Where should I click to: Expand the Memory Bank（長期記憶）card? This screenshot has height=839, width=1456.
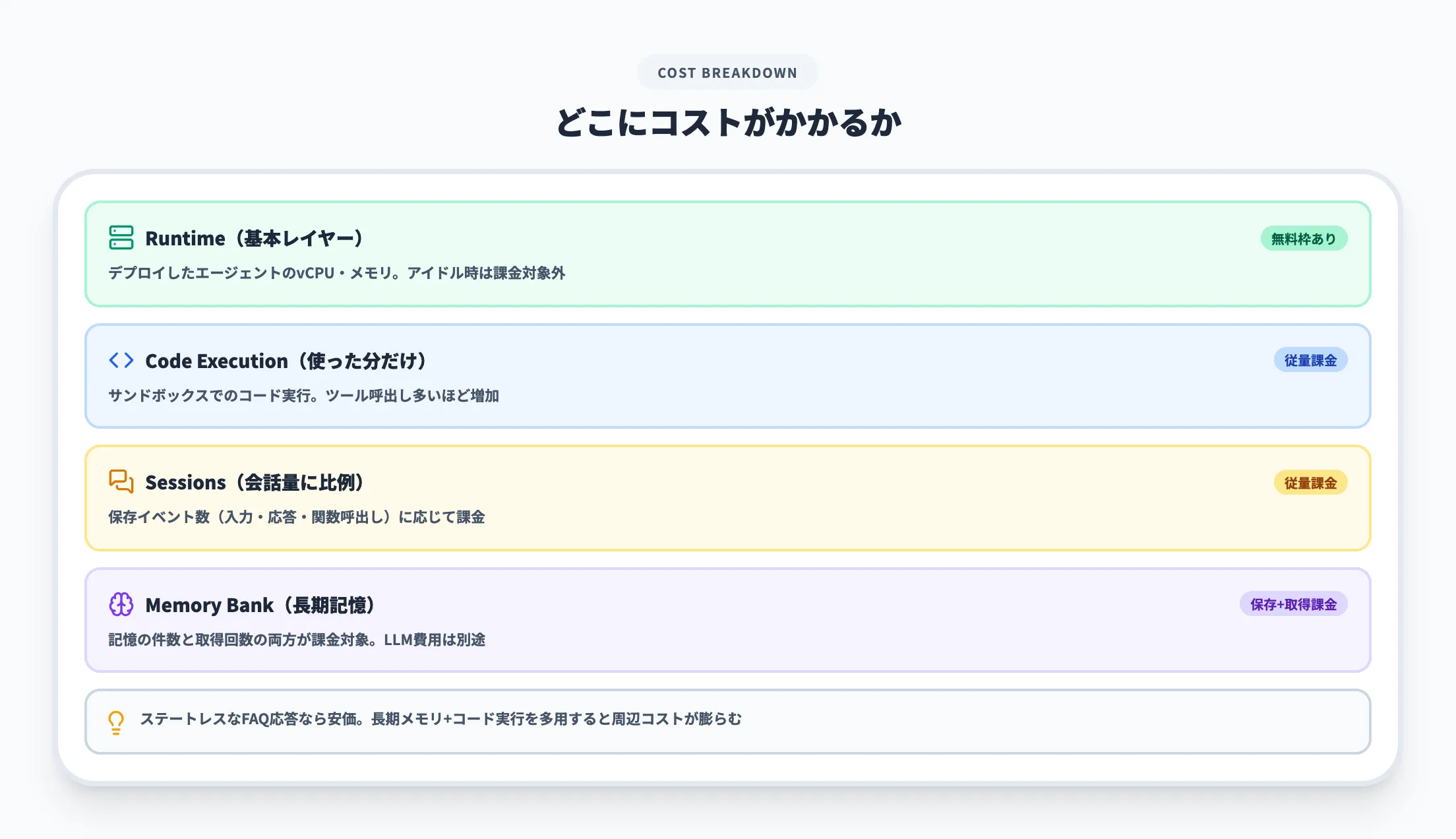coord(261,604)
